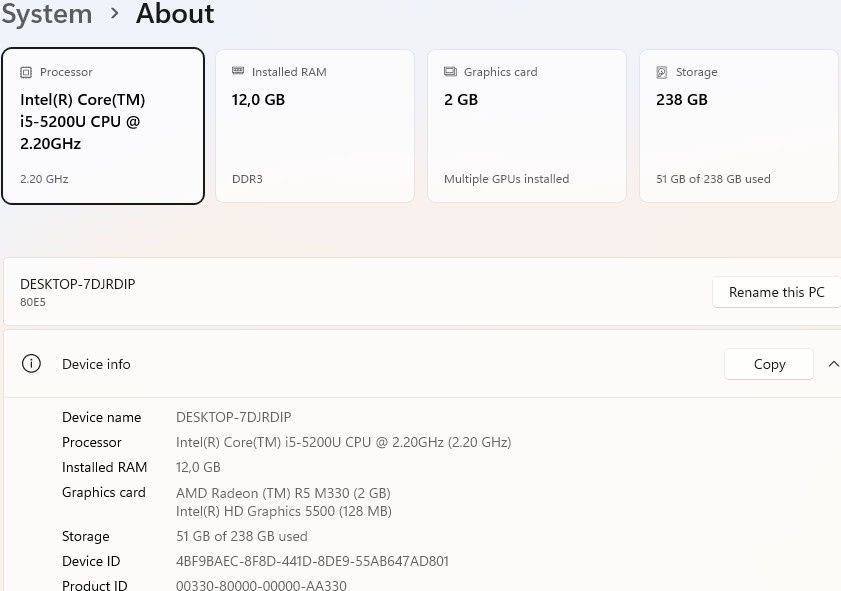Click 'Multiple GPUs installed' text
Viewport: 841px width, 591px height.
[x=506, y=179]
